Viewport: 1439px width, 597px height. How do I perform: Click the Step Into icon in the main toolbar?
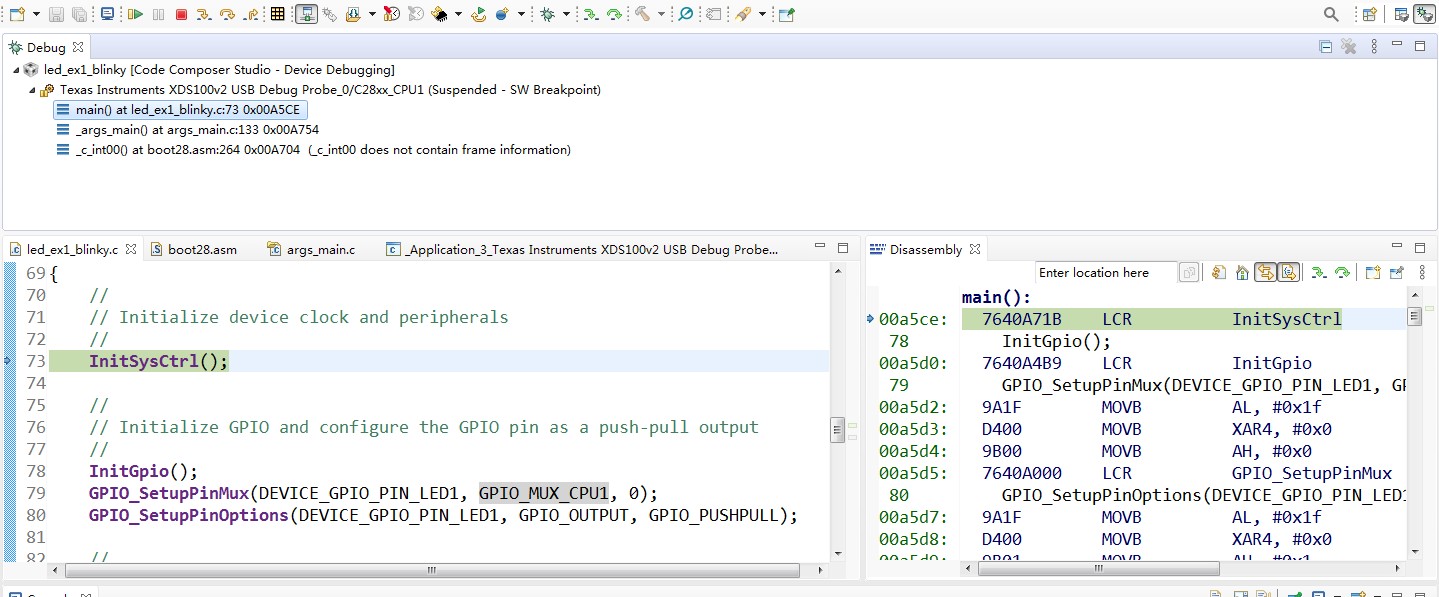click(x=204, y=14)
